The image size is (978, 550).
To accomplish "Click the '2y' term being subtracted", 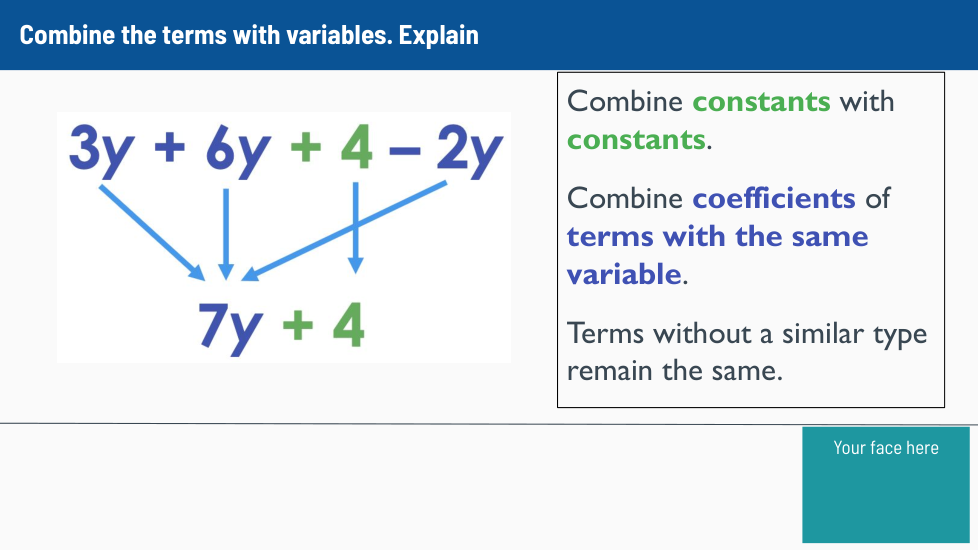I will pyautogui.click(x=468, y=151).
